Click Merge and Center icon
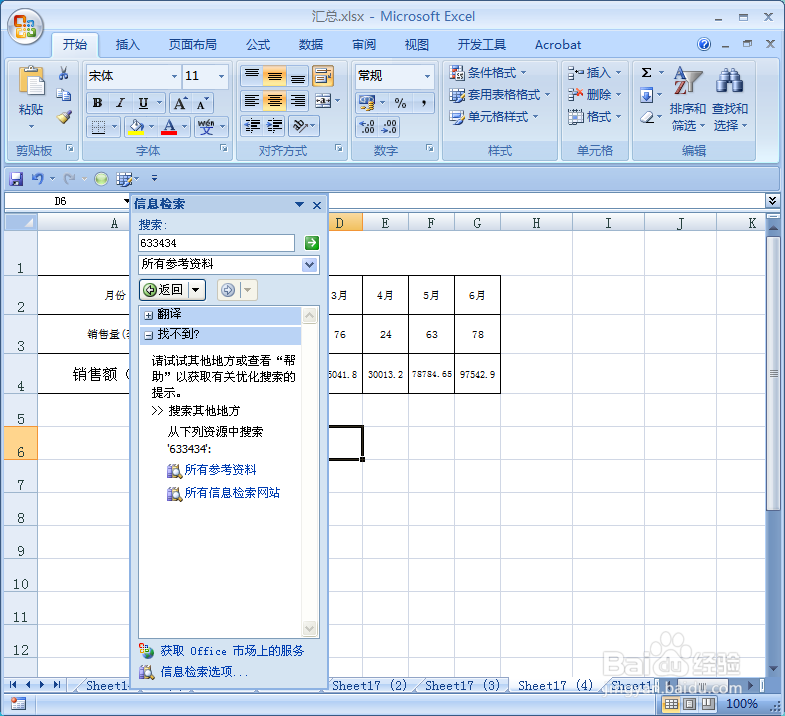 (x=323, y=101)
